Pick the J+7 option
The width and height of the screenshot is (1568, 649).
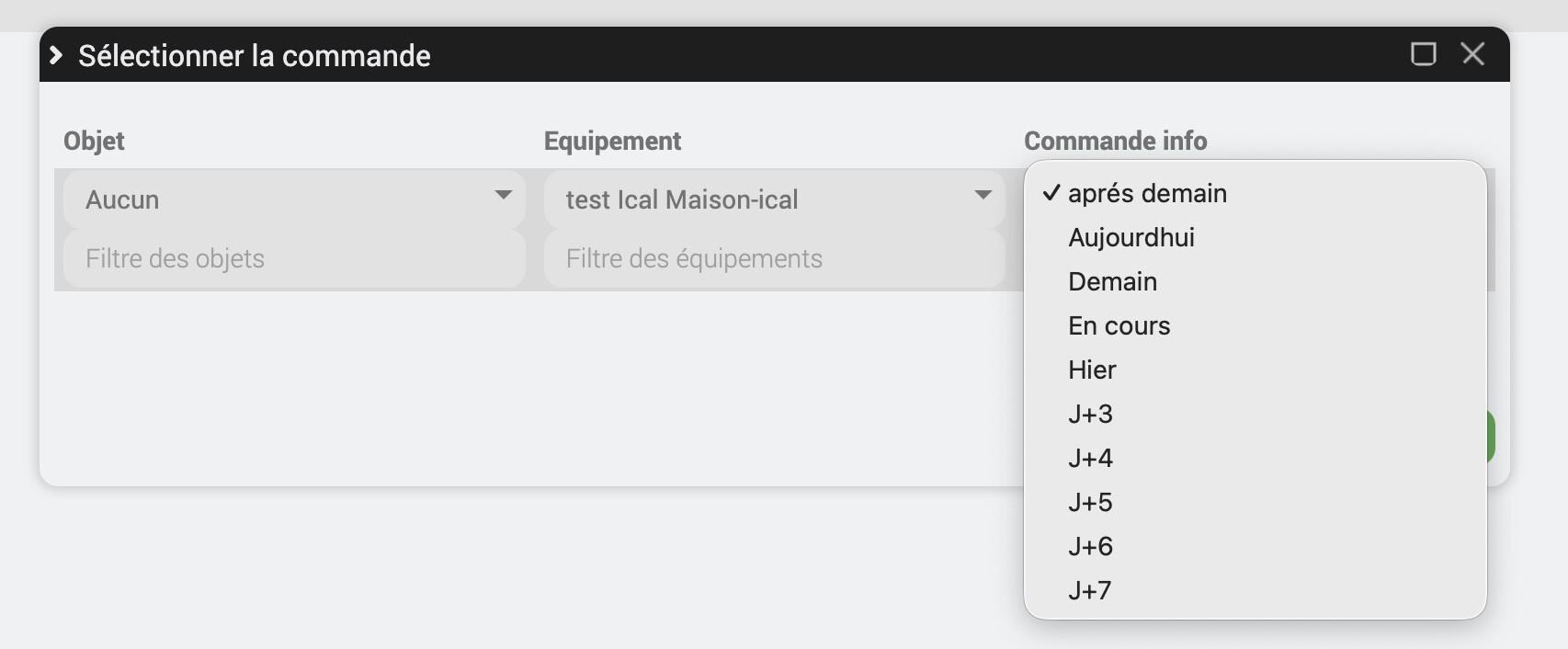tap(1090, 590)
